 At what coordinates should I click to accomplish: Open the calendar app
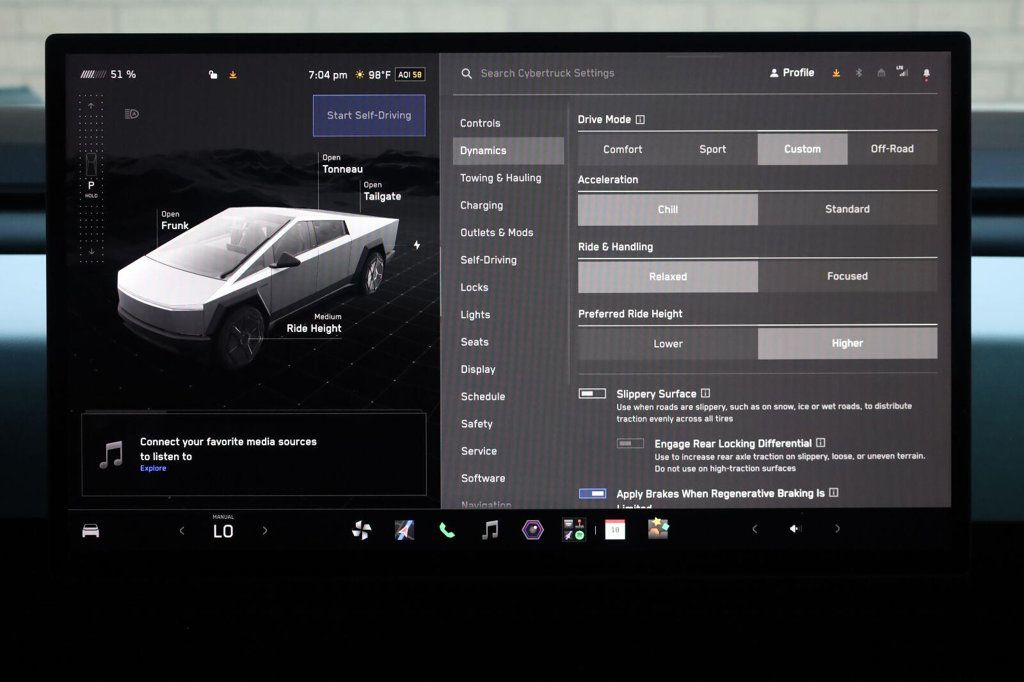[x=615, y=530]
